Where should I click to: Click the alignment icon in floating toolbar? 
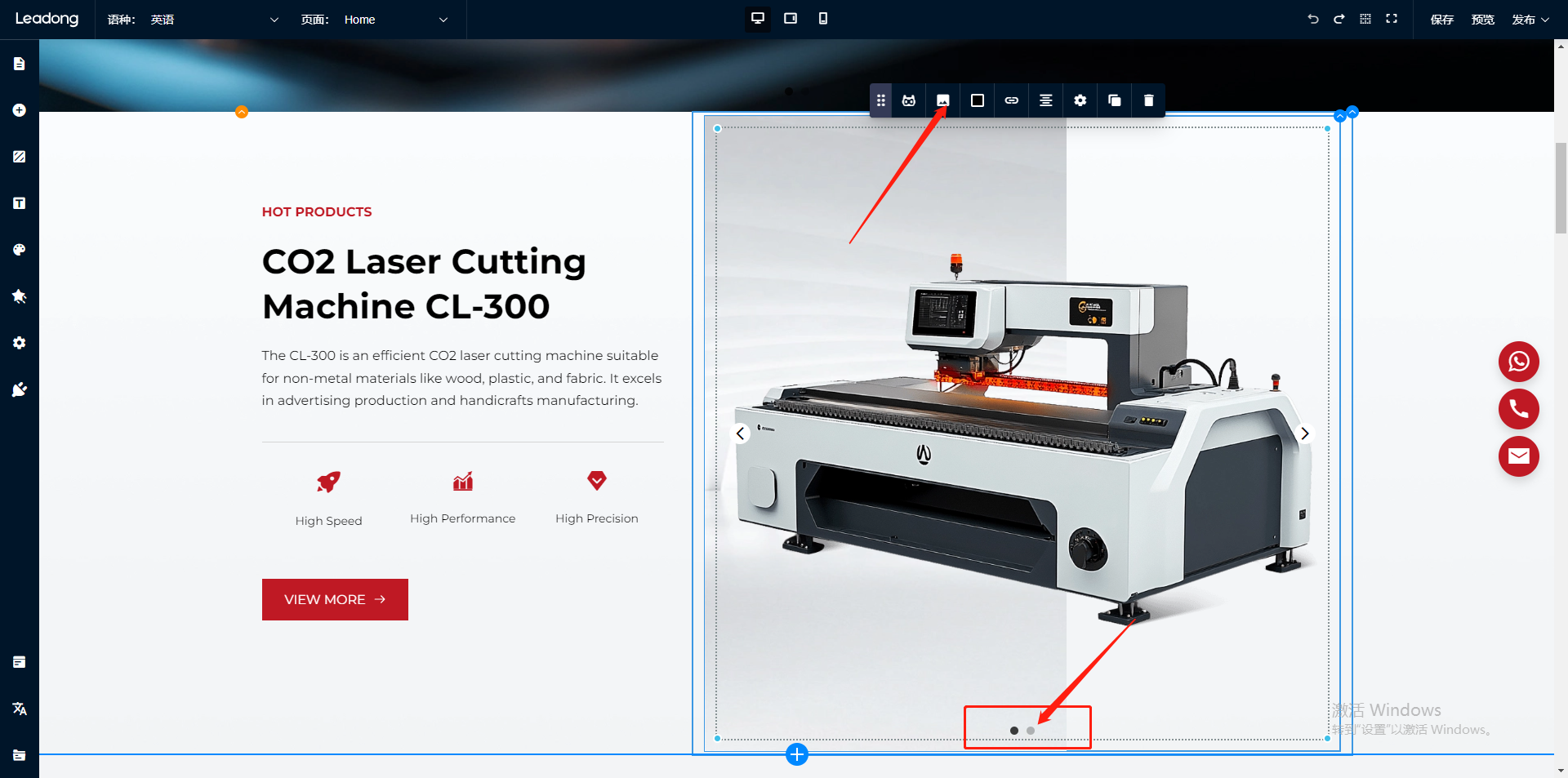click(x=1045, y=100)
